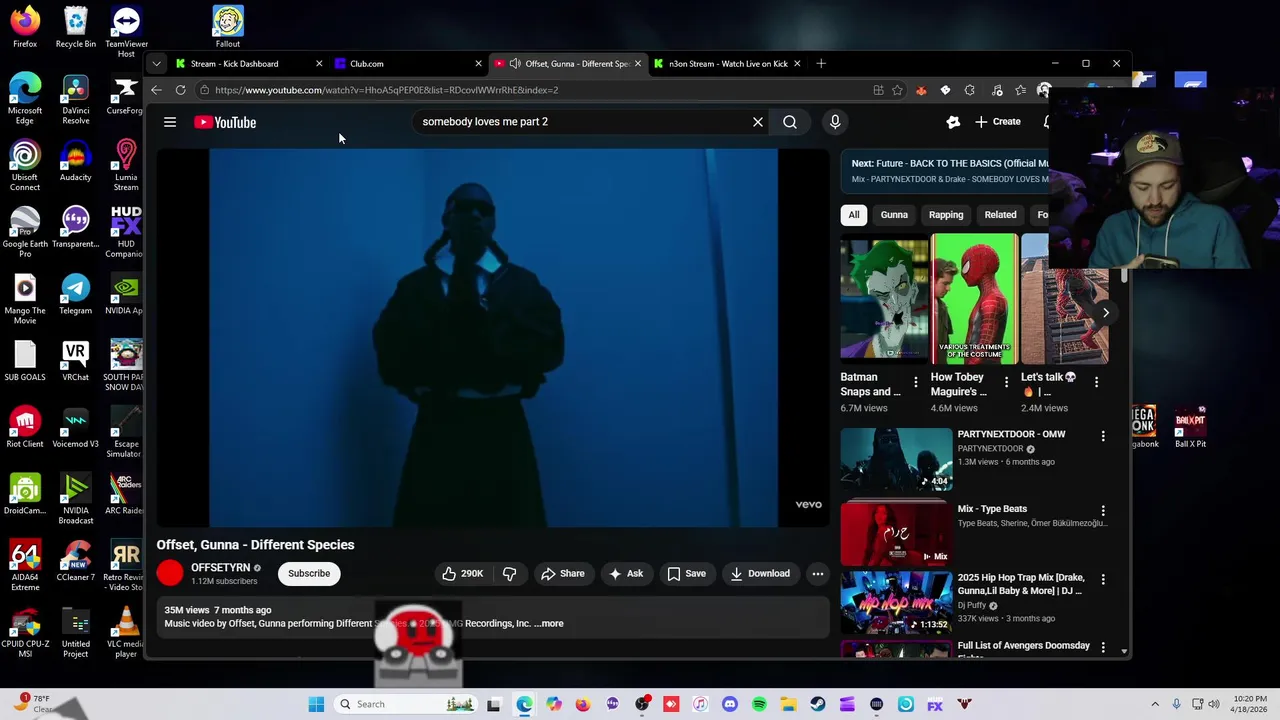
Task: Open options for PARTYNEXTDOOR - OMW video
Action: [1103, 436]
